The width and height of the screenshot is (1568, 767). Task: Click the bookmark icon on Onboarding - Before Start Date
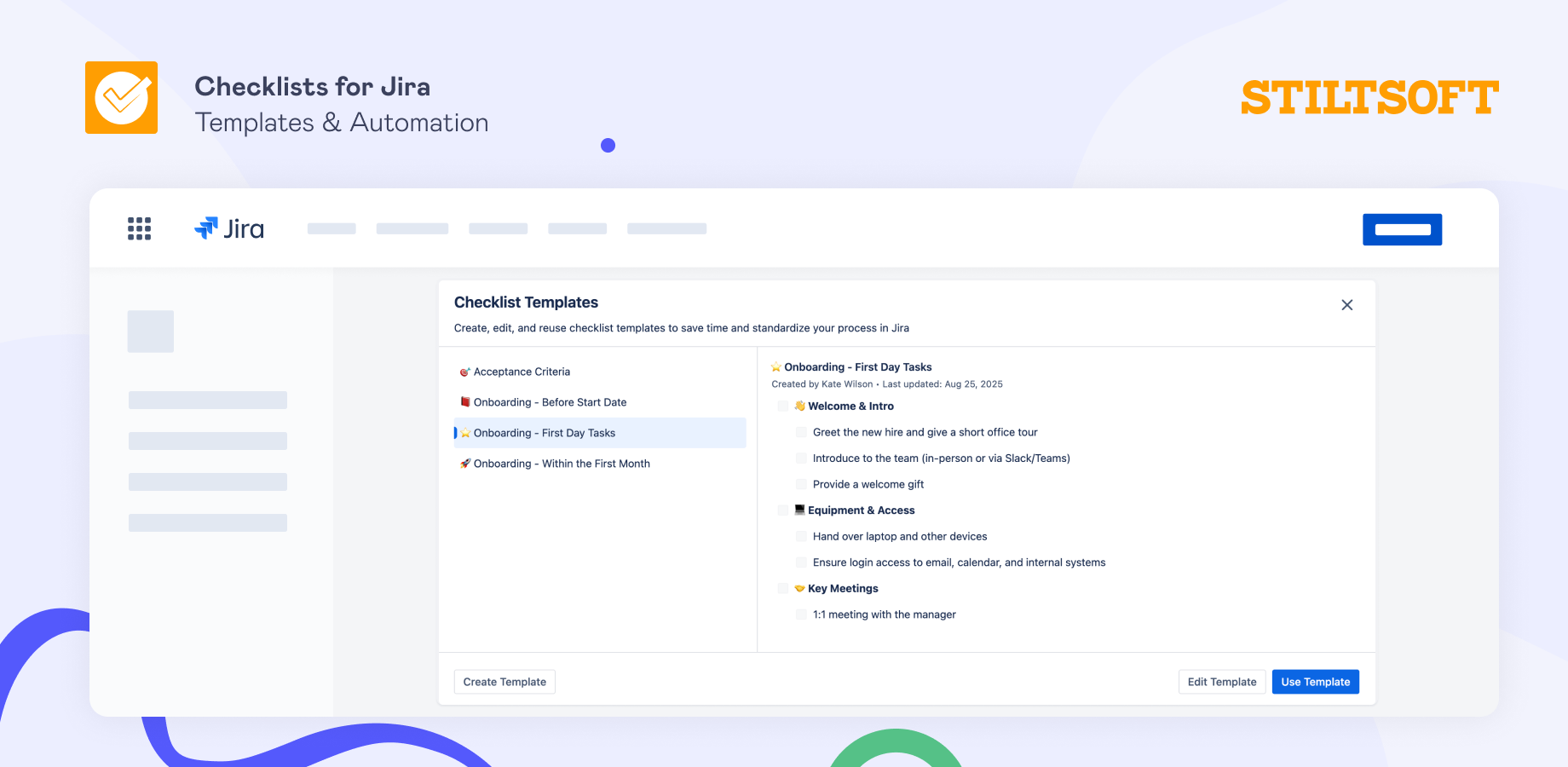click(464, 401)
